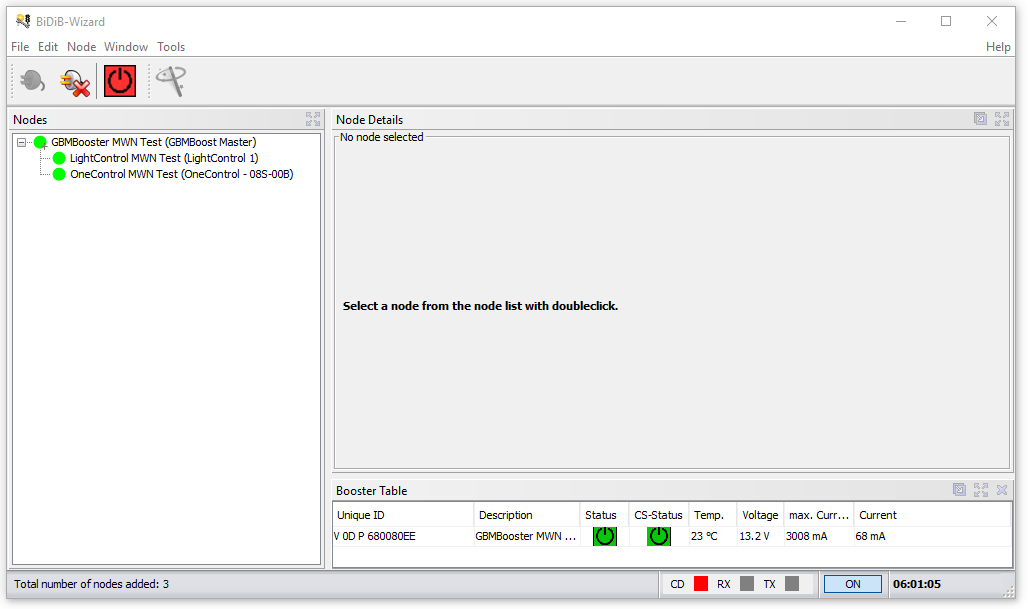This screenshot has width=1028, height=609.
Task: Open the Edit menu
Action: [48, 47]
